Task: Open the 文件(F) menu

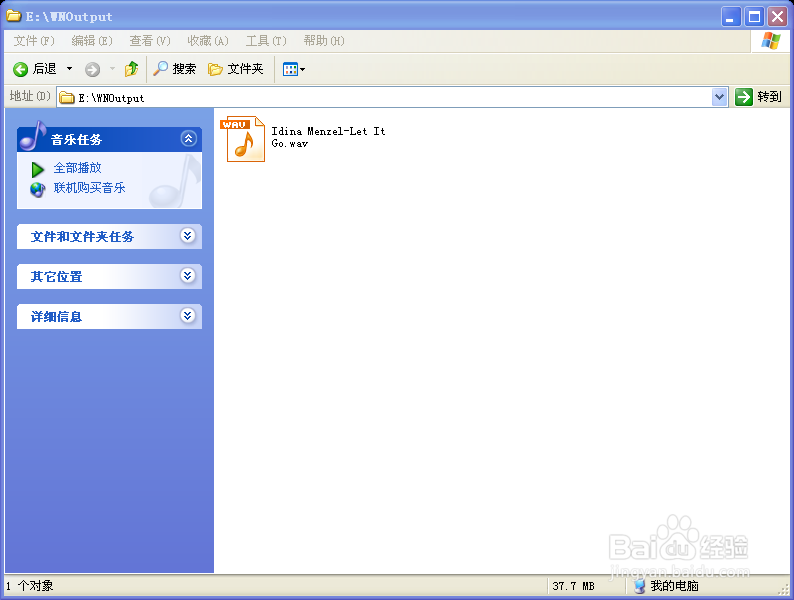Action: pyautogui.click(x=34, y=41)
